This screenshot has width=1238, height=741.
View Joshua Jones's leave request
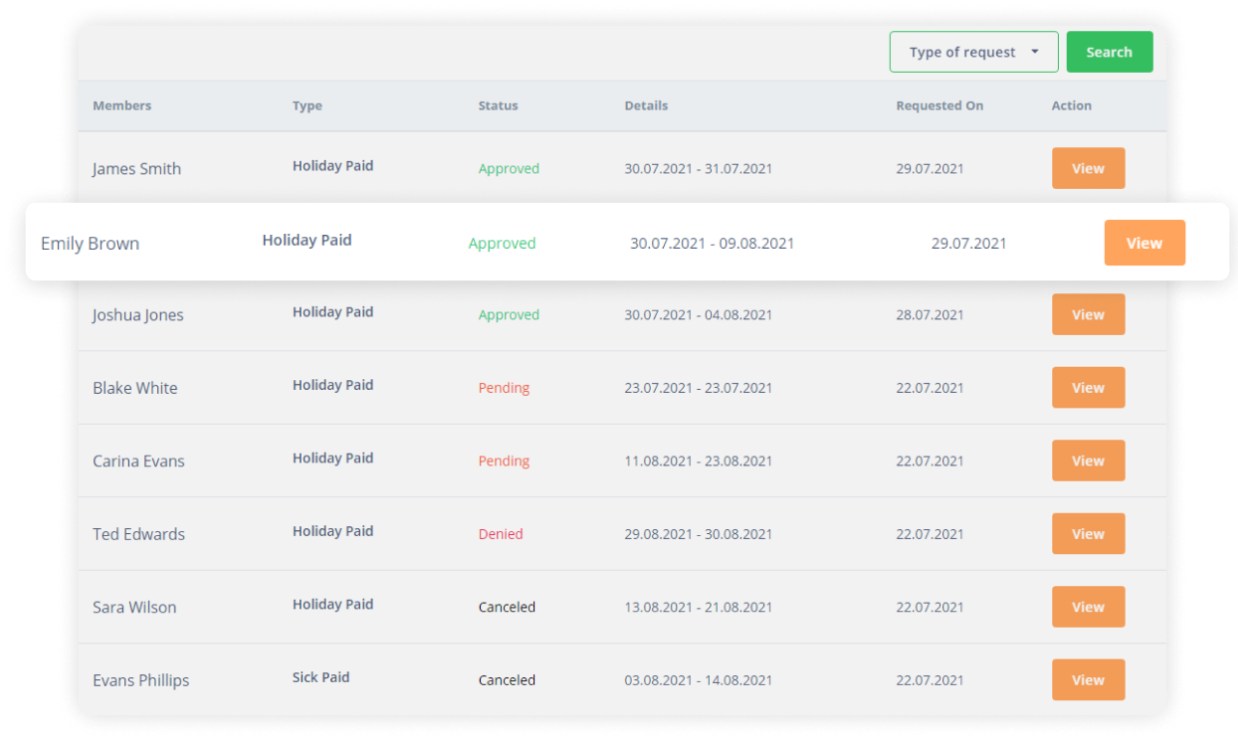click(1088, 314)
